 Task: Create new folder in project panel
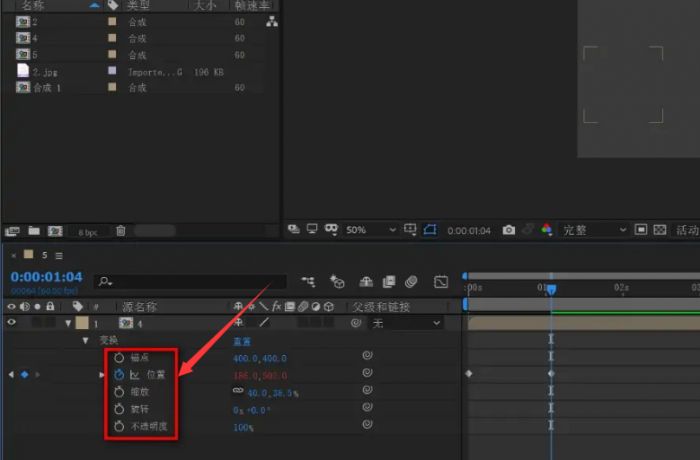pyautogui.click(x=34, y=231)
